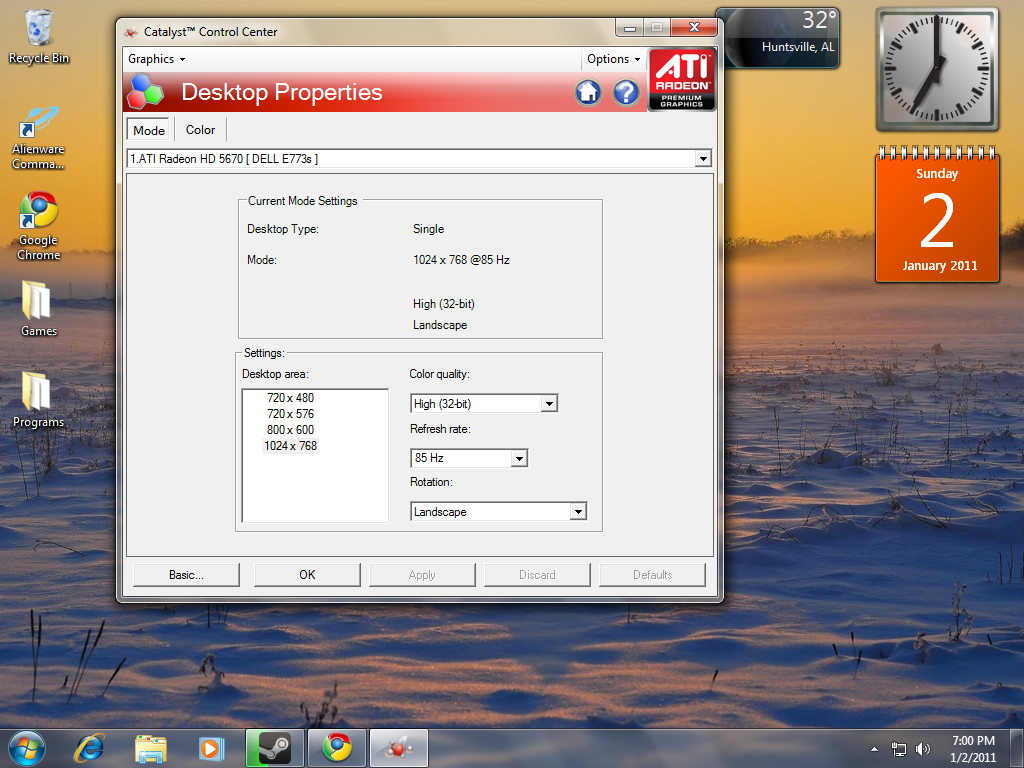
Task: Click the Apply button
Action: [x=422, y=575]
